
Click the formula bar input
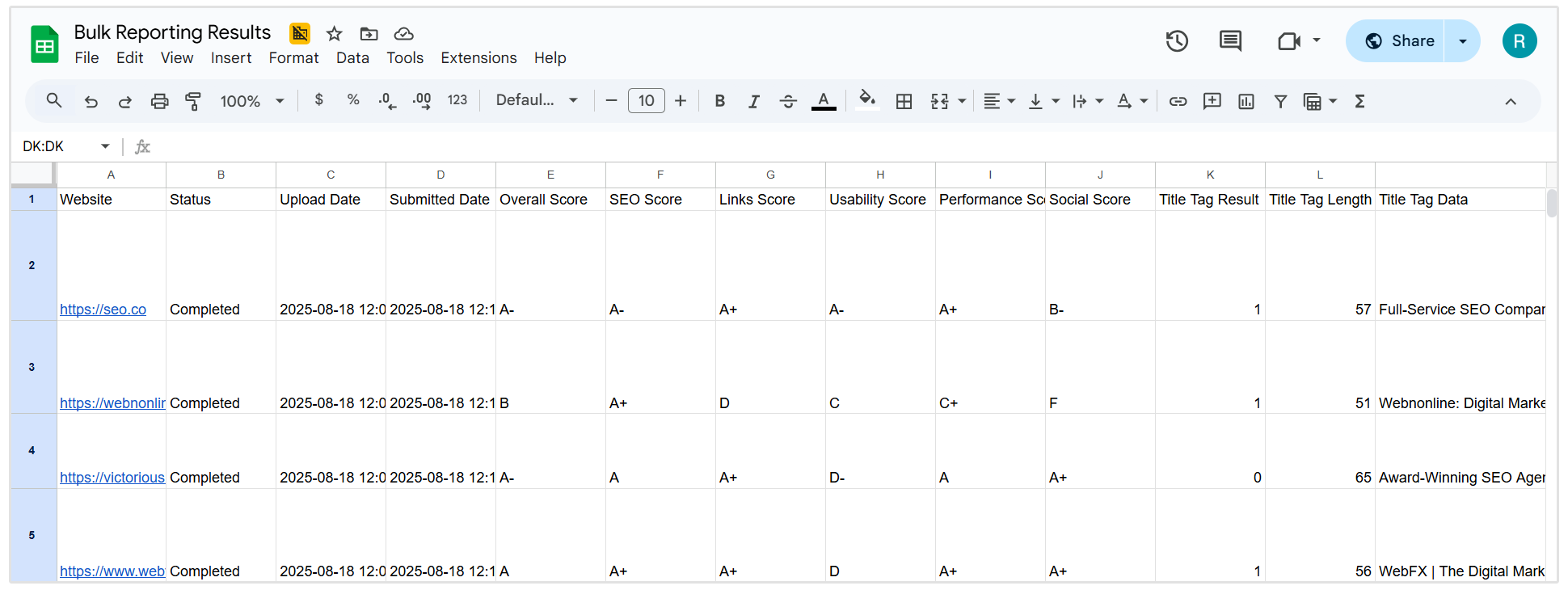pos(853,146)
